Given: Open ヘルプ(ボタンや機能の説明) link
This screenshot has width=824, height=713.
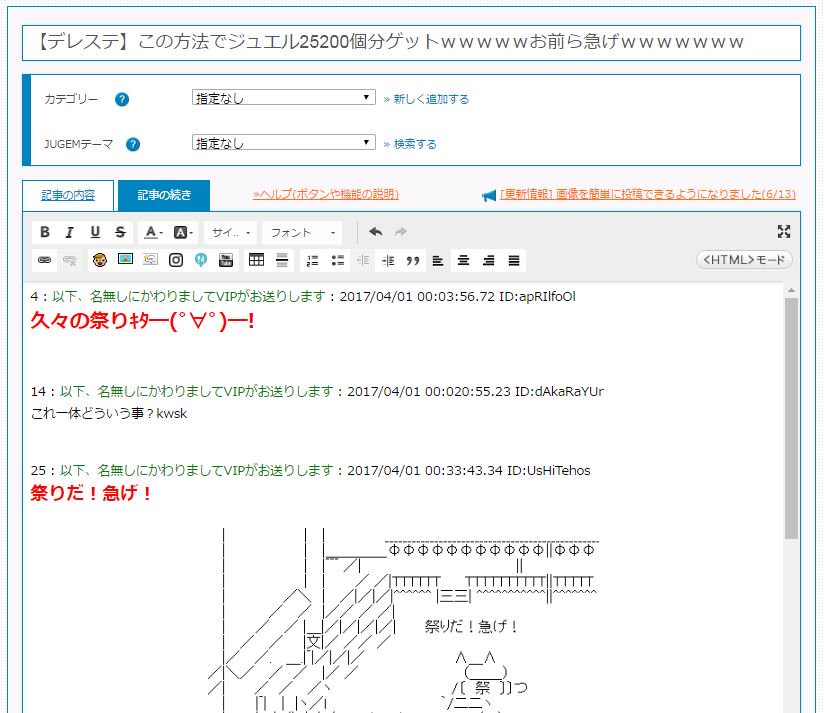Looking at the screenshot, I should (326, 194).
